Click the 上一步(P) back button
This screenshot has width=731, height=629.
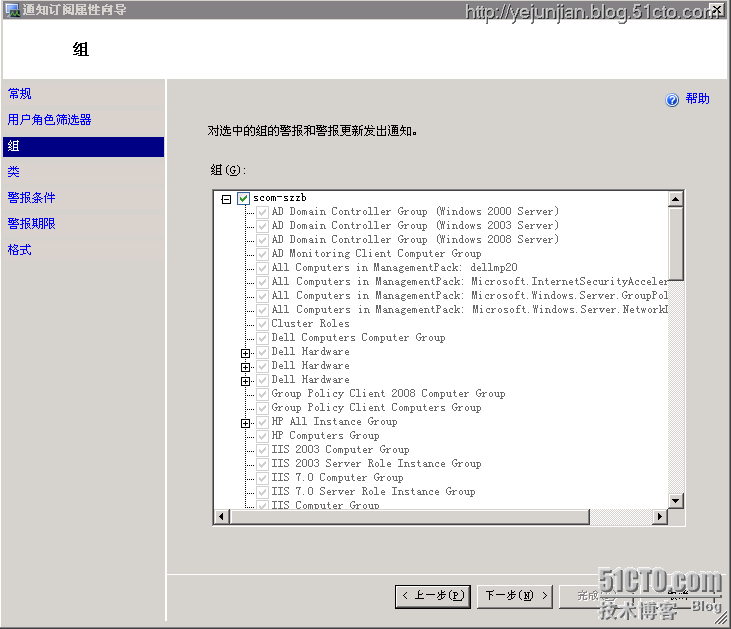click(x=433, y=596)
